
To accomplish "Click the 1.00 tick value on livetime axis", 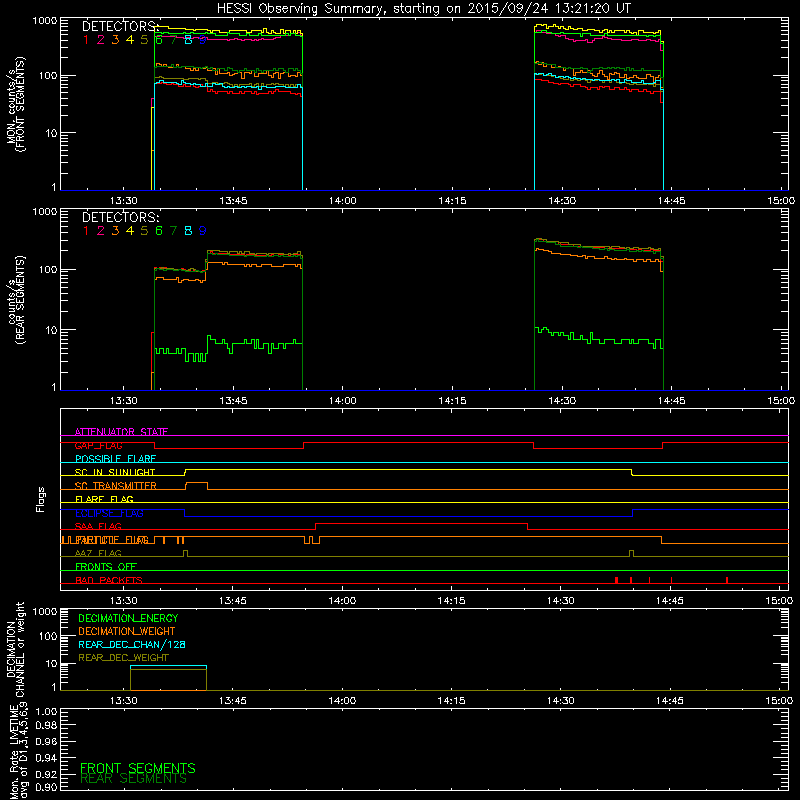I will click(44, 711).
